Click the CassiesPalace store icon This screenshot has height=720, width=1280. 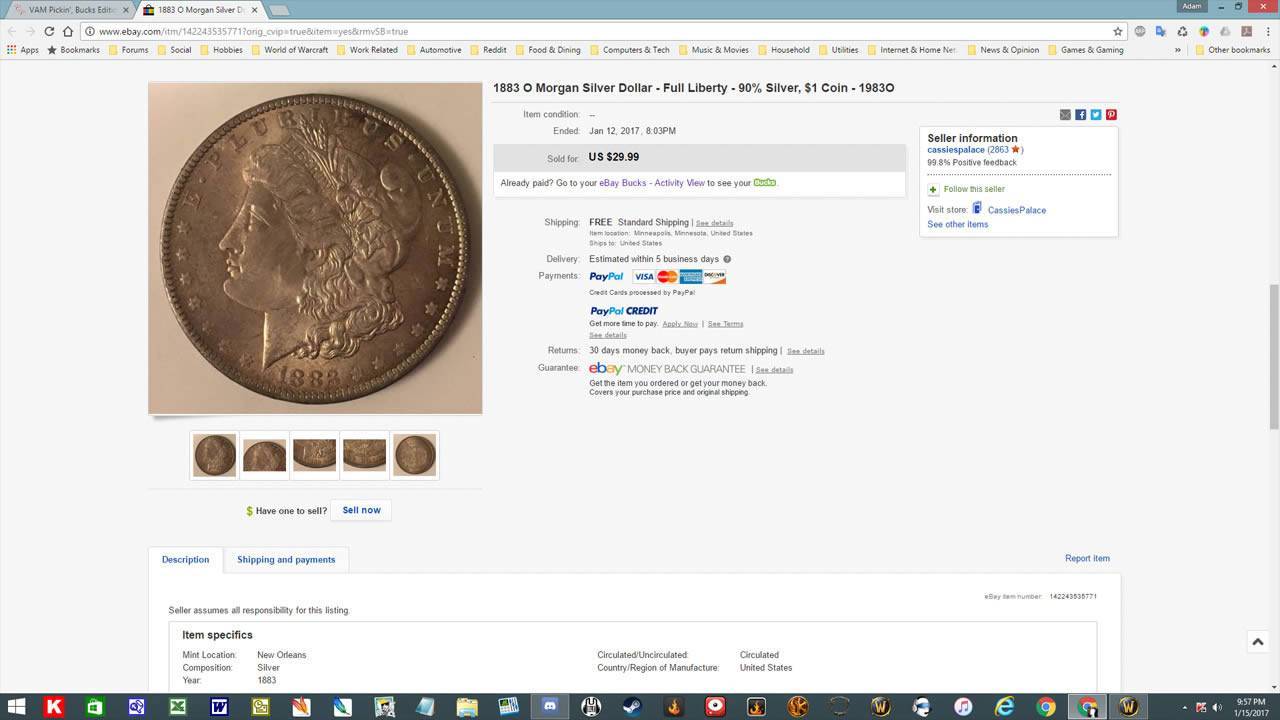[x=977, y=209]
